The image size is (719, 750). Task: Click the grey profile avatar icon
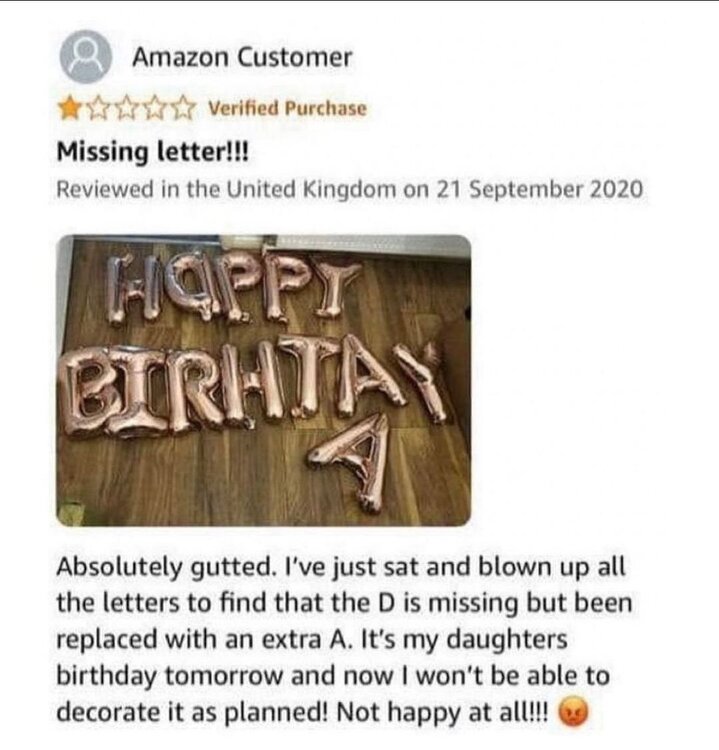click(x=84, y=59)
